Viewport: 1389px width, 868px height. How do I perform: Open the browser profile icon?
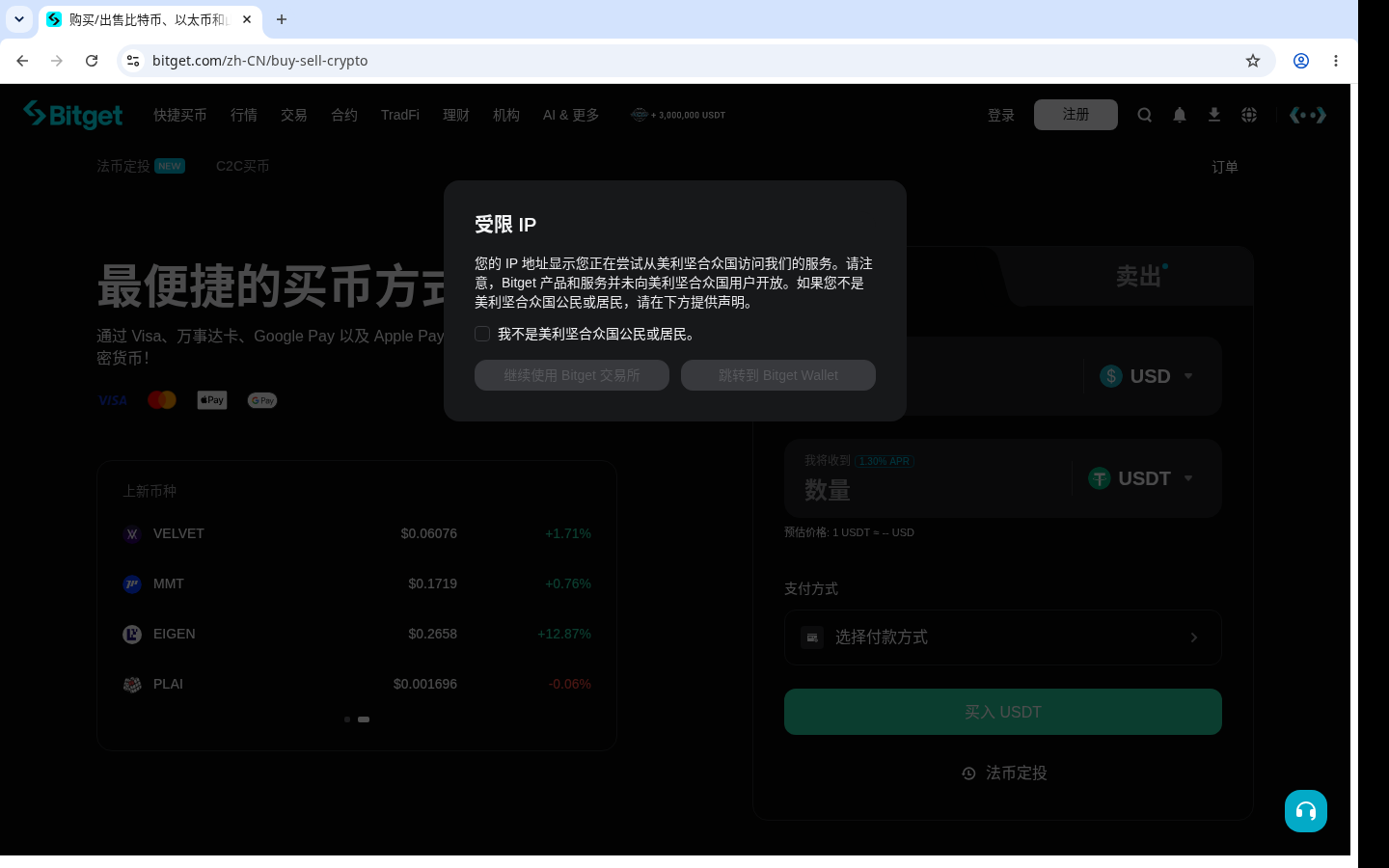pyautogui.click(x=1301, y=61)
